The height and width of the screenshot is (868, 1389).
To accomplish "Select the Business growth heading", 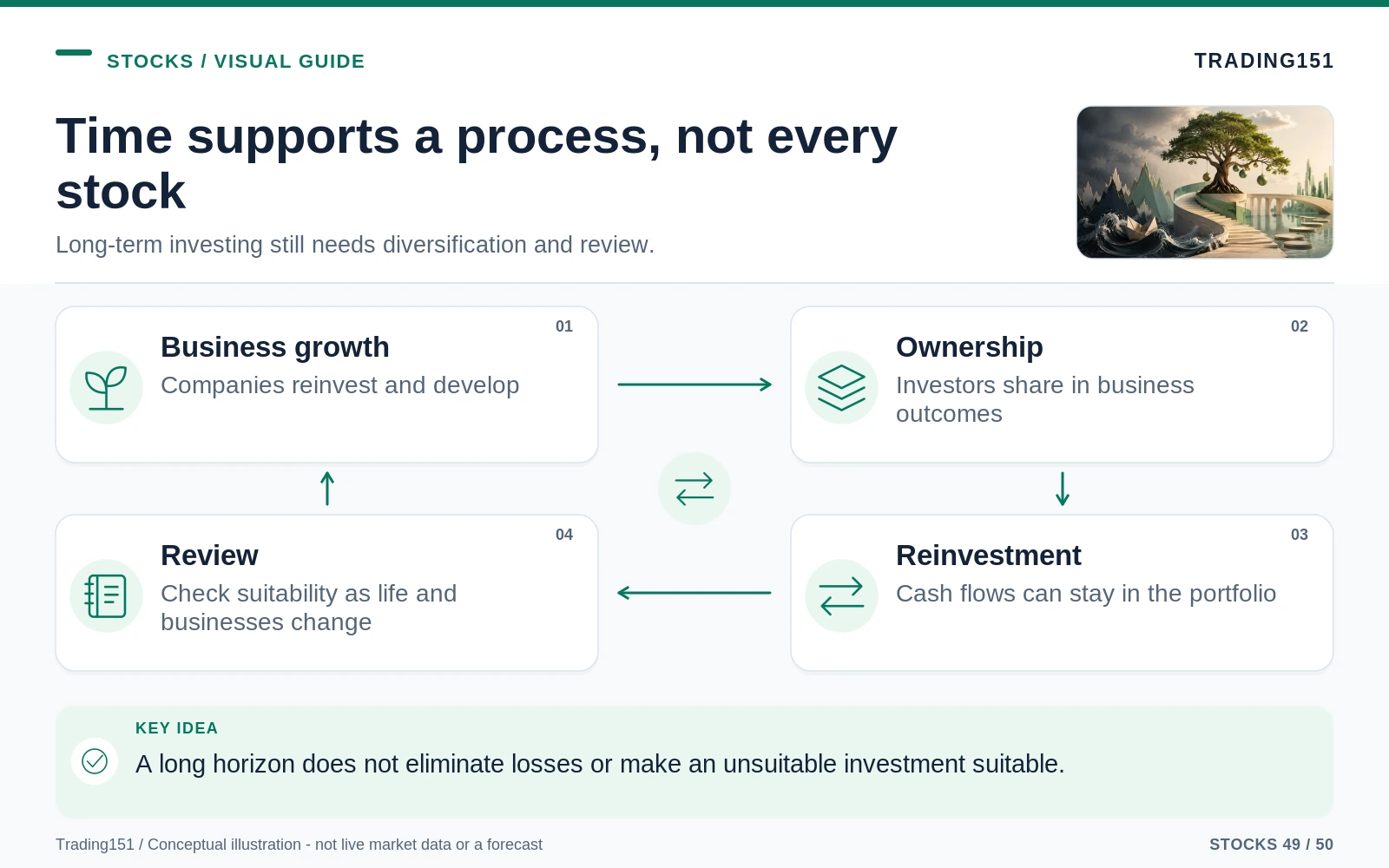I will coord(275,347).
